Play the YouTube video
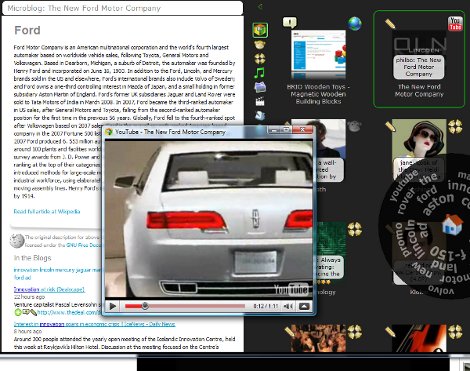The image size is (470, 371). 113,306
